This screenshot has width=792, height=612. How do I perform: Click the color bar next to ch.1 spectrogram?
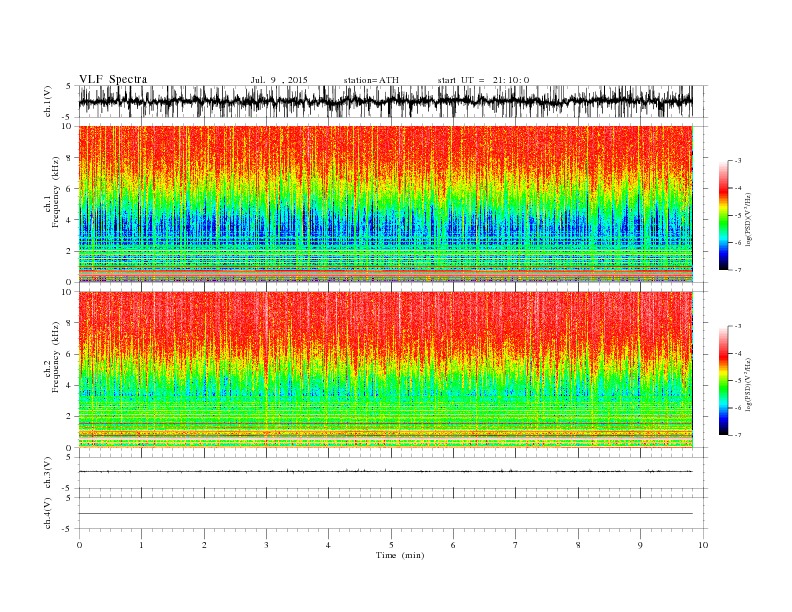(x=724, y=215)
